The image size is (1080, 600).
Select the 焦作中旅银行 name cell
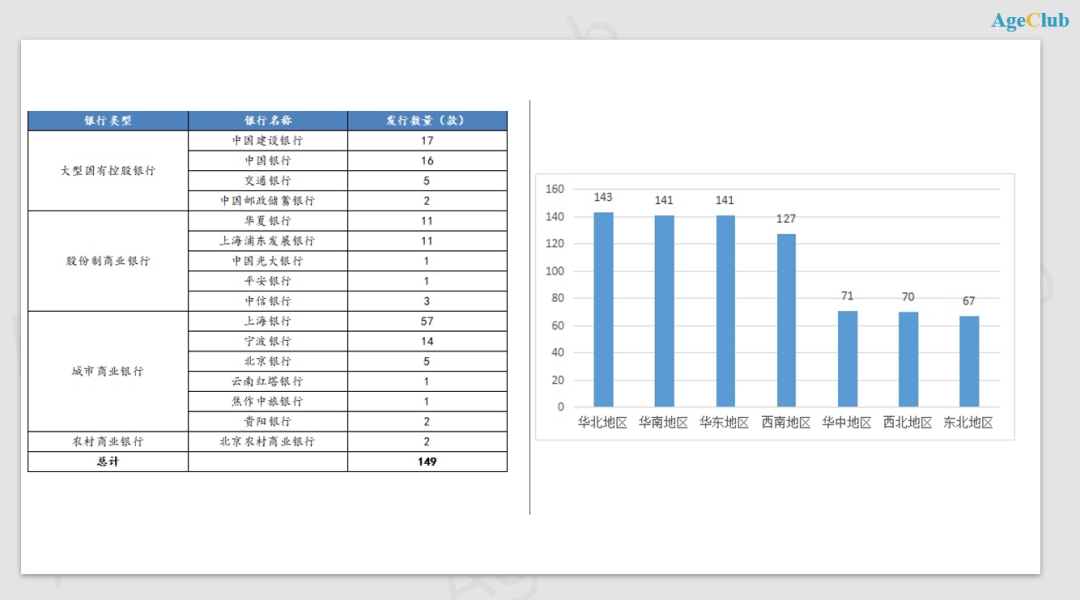[x=268, y=401]
